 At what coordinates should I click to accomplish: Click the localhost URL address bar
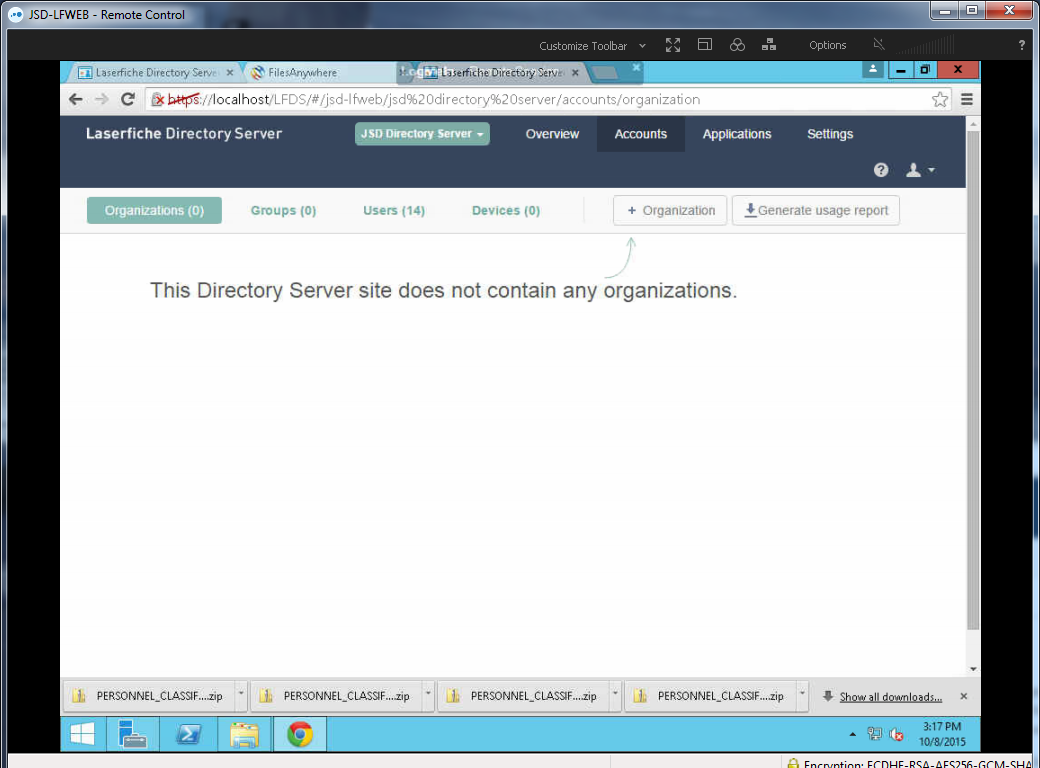[x=549, y=99]
